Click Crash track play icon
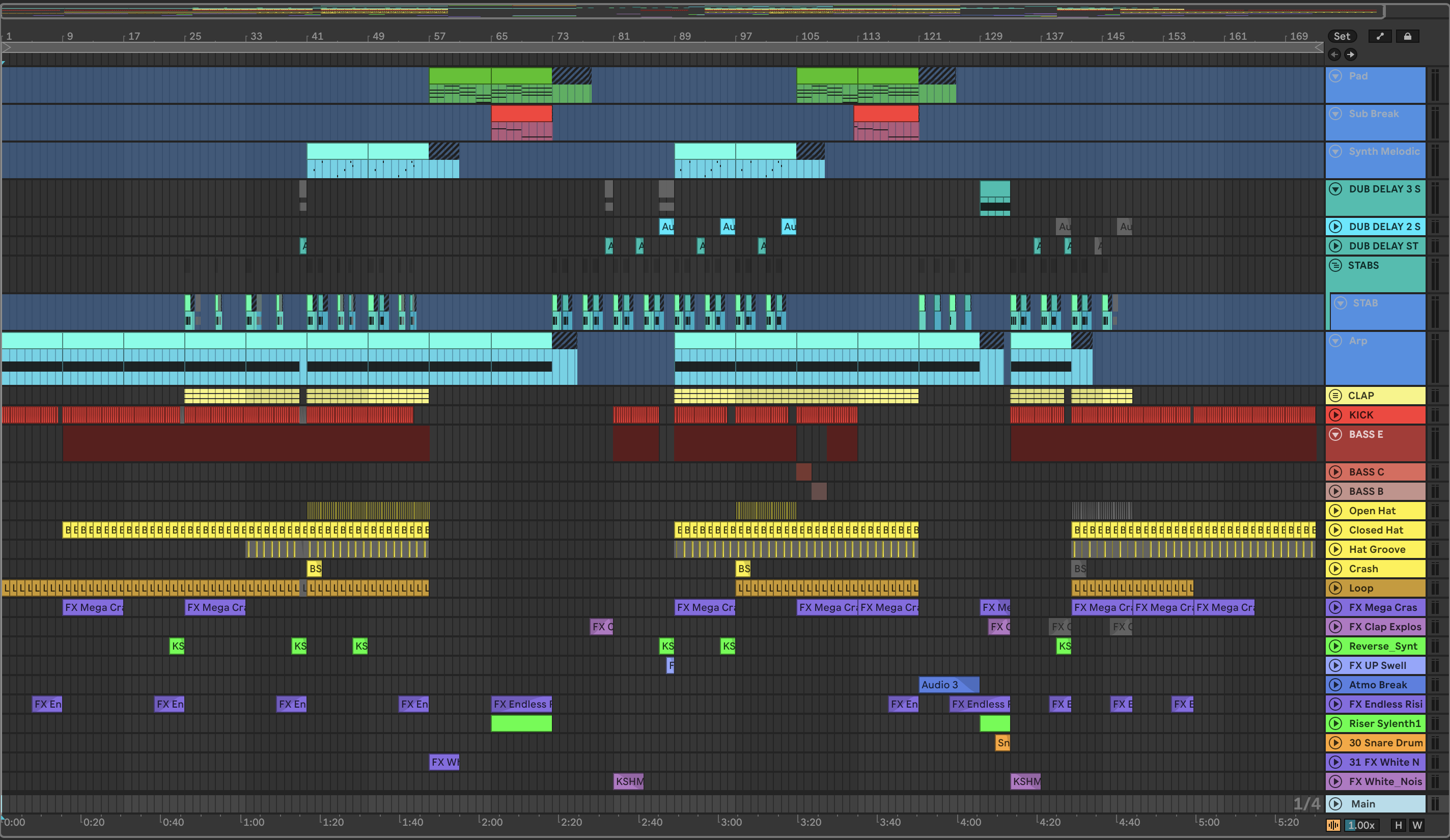This screenshot has width=1450, height=840. tap(1335, 569)
